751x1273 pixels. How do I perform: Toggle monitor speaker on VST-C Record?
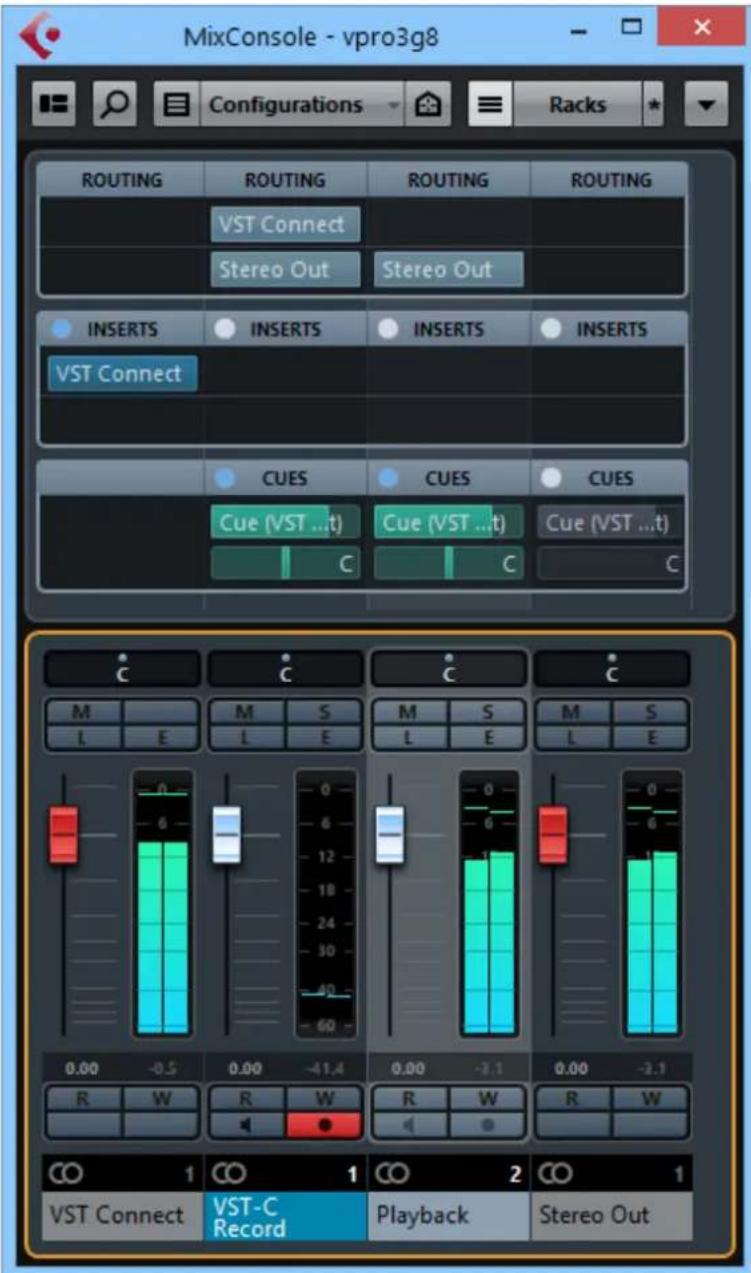[246, 1124]
